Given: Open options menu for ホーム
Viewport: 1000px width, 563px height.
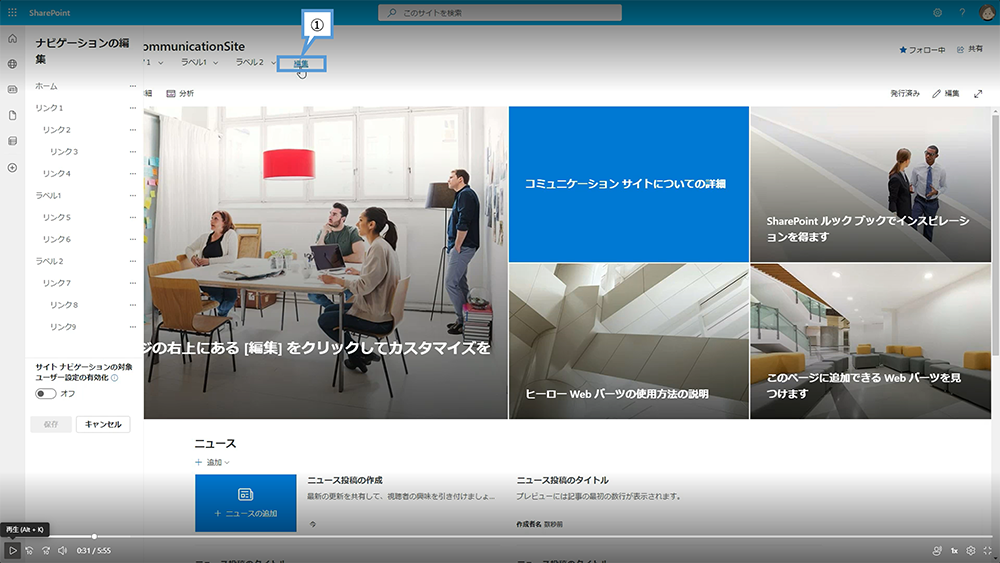Looking at the screenshot, I should tap(133, 86).
